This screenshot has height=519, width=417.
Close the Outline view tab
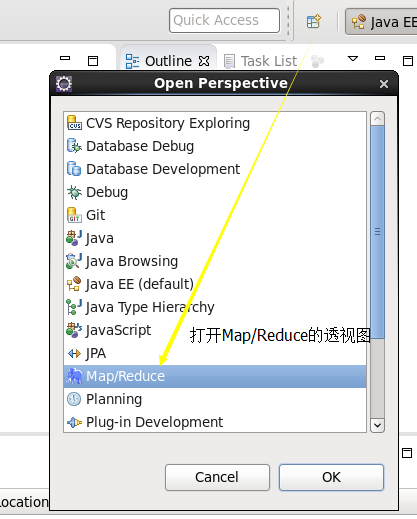204,61
